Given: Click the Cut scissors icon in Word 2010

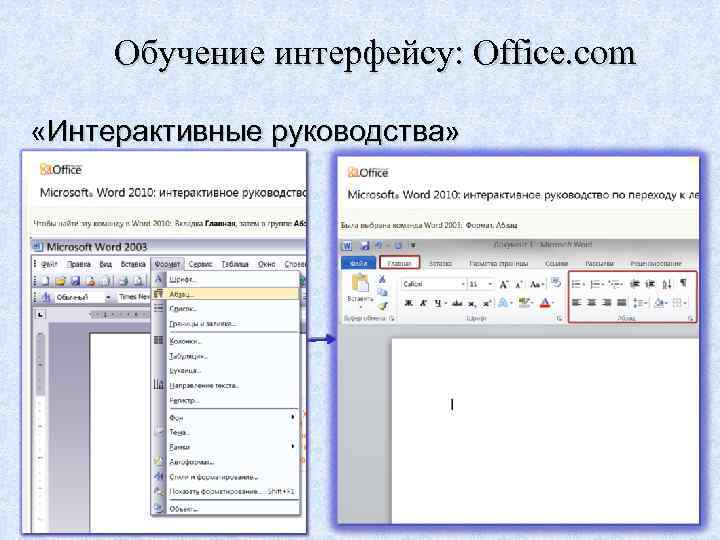Looking at the screenshot, I should tap(382, 279).
